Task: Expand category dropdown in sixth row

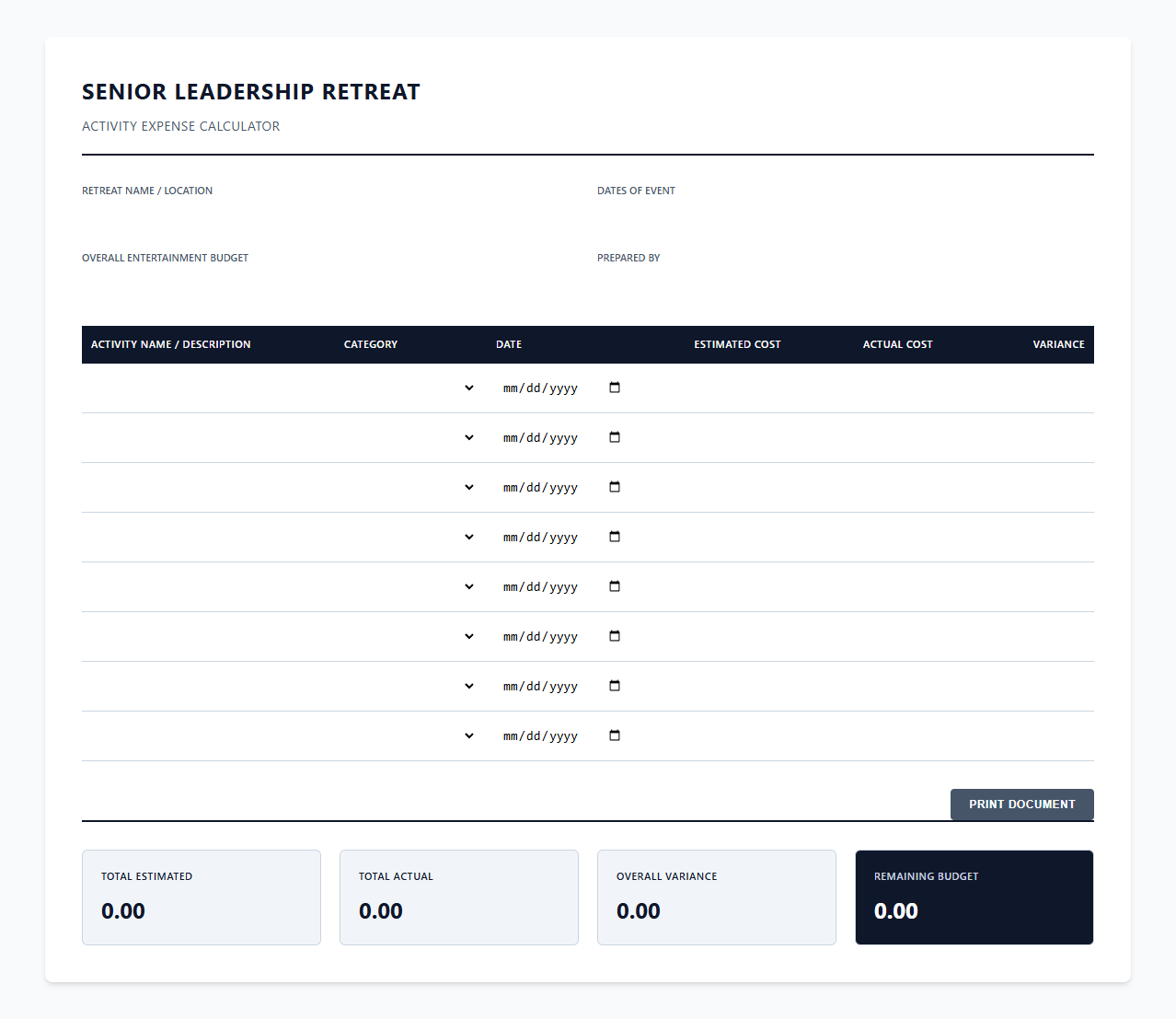Action: click(x=410, y=637)
